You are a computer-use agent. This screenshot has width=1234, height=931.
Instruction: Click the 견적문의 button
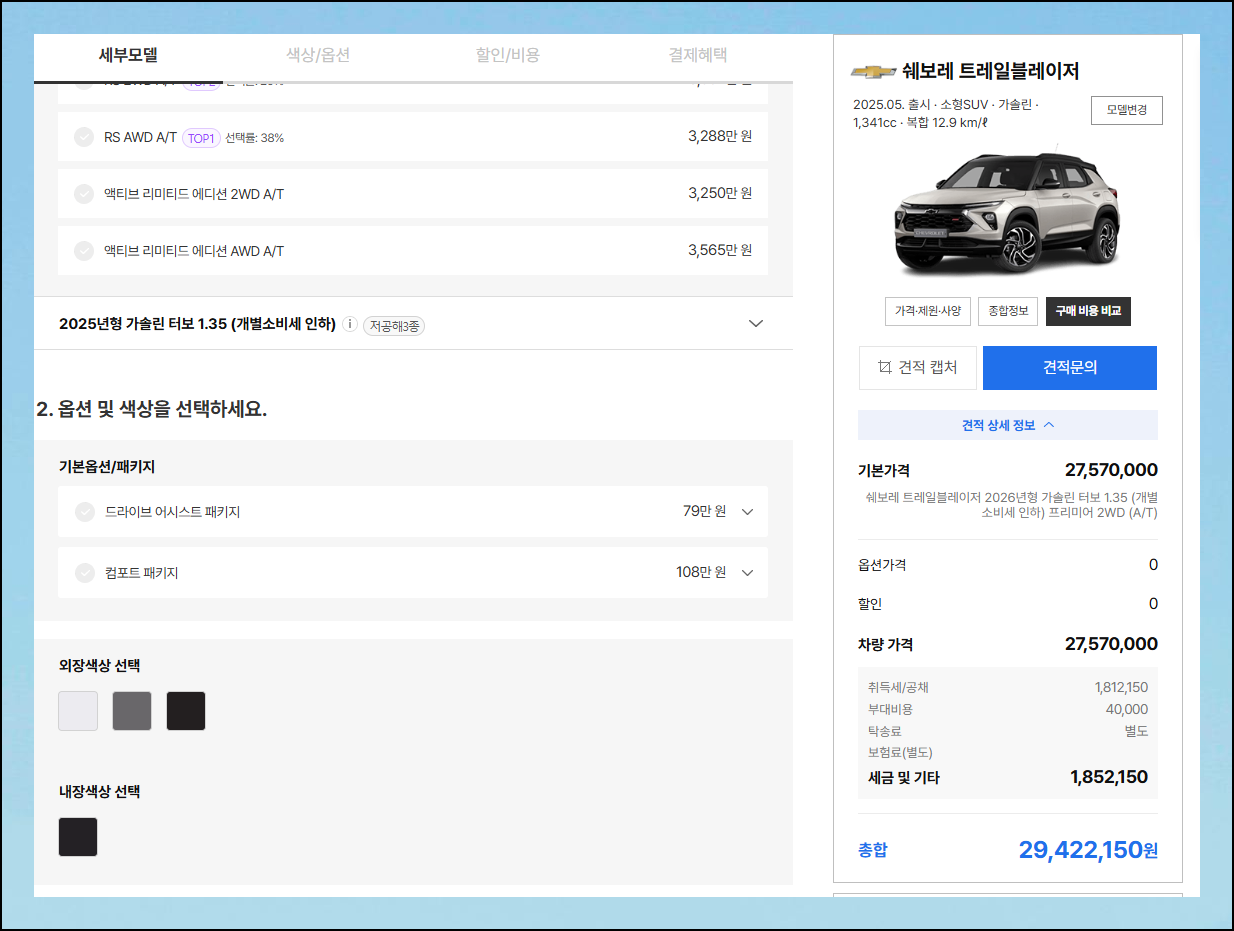tap(1070, 368)
